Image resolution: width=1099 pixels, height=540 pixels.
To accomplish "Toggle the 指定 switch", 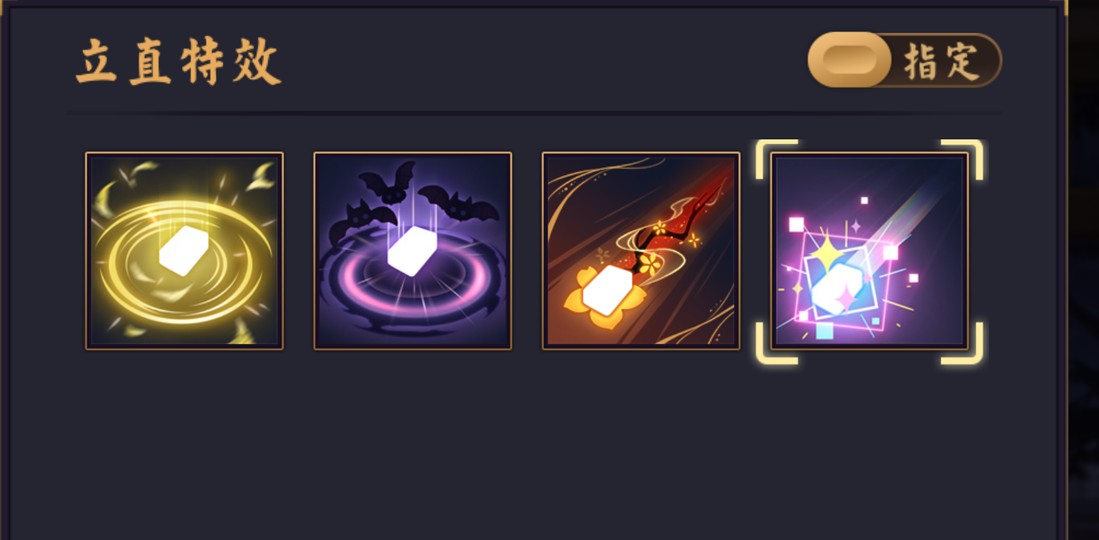I will coord(904,60).
